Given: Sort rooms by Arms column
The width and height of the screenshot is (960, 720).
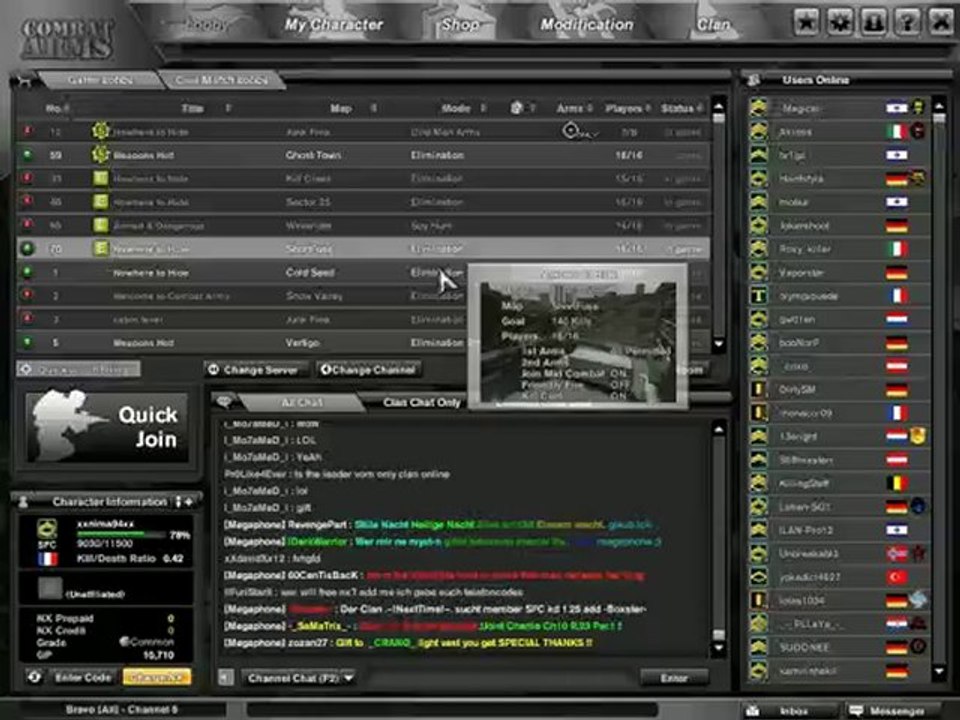Looking at the screenshot, I should [574, 108].
